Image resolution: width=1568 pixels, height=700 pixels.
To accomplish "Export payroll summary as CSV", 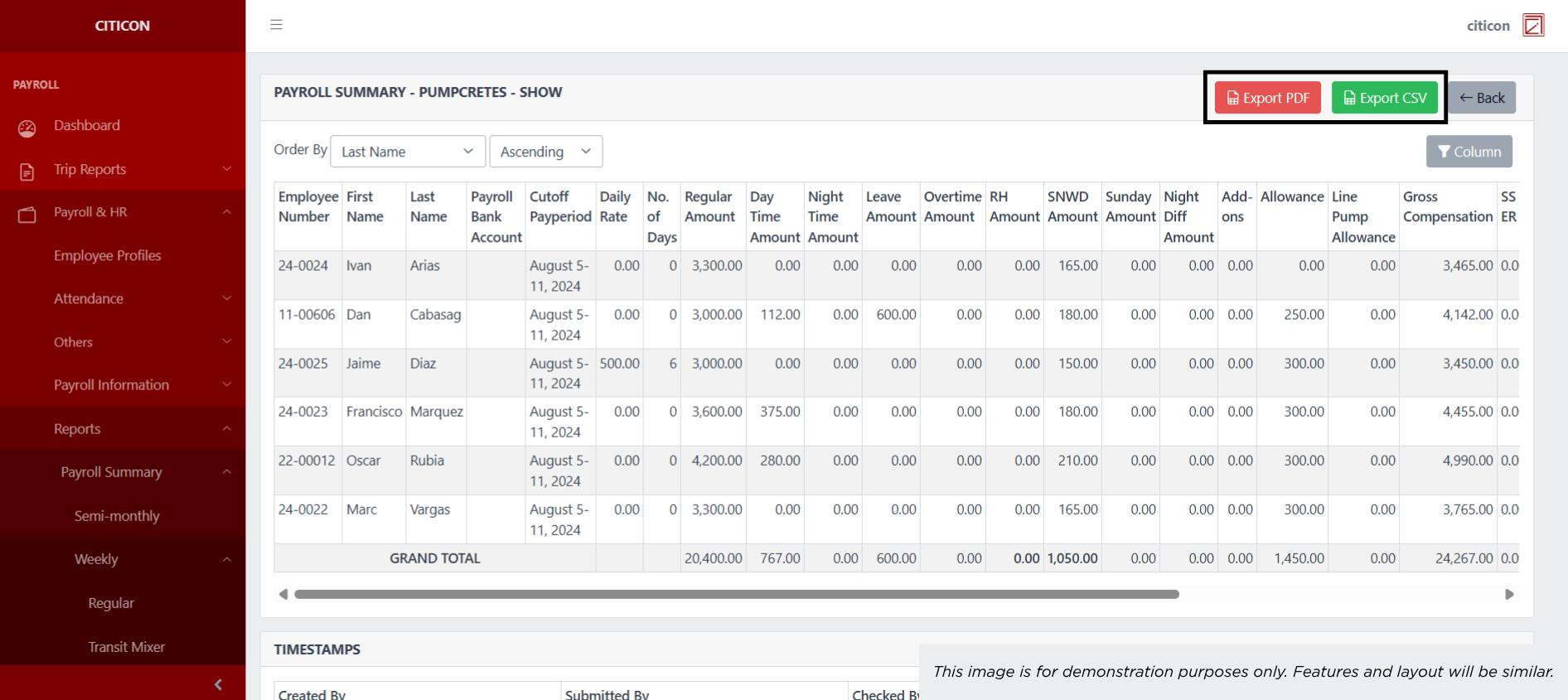I will point(1384,98).
